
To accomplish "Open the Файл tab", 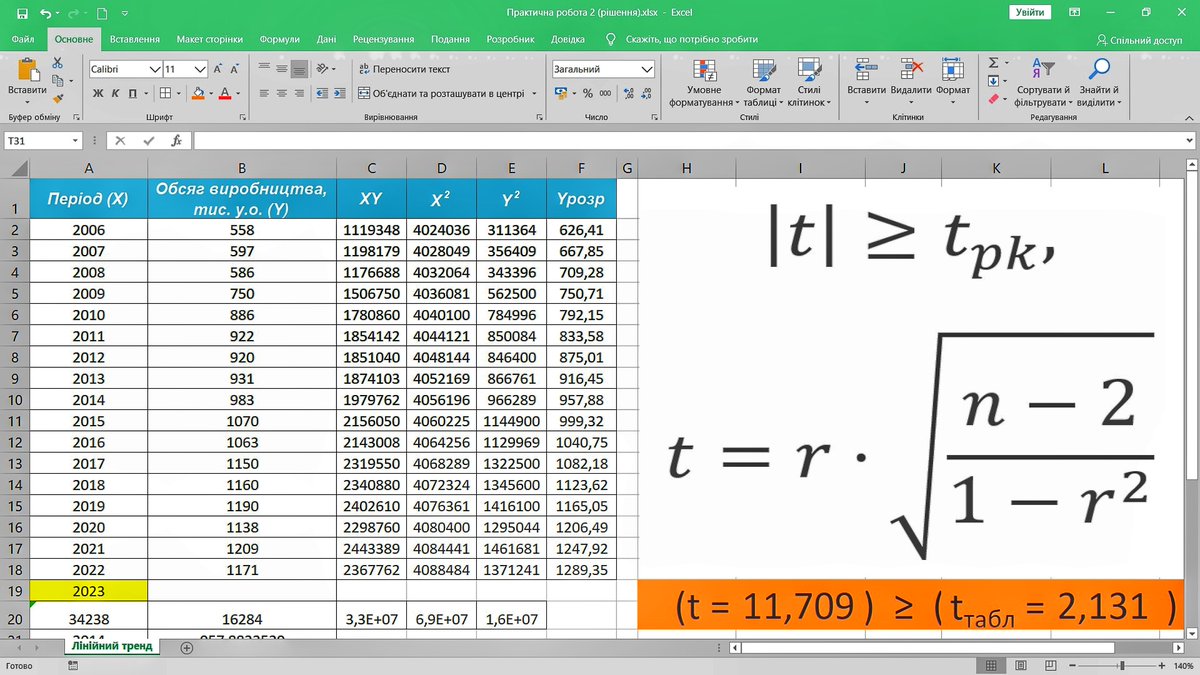I will pos(23,39).
